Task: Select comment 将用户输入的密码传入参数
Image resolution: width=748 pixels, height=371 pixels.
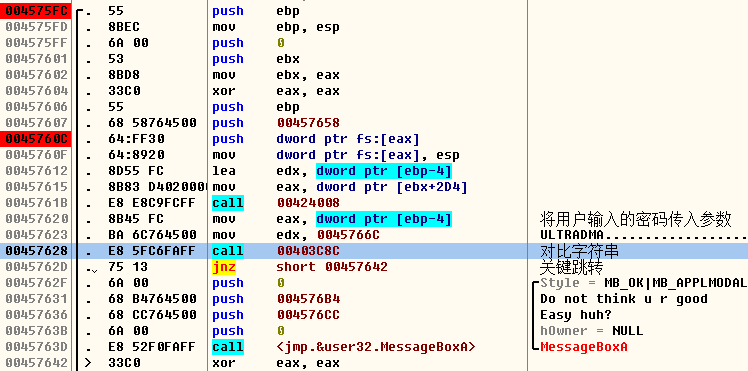Action: click(x=635, y=219)
